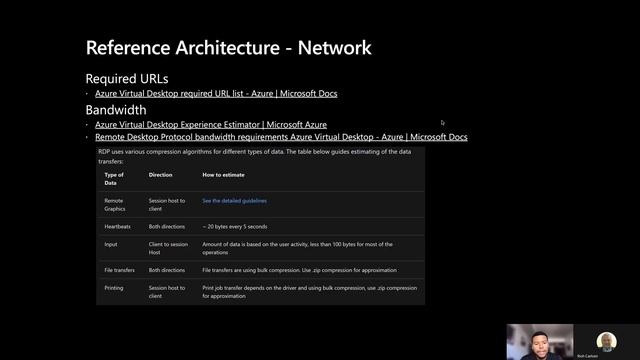Select the 'Heartbeats' table cell
640x360 pixels.
click(x=118, y=227)
